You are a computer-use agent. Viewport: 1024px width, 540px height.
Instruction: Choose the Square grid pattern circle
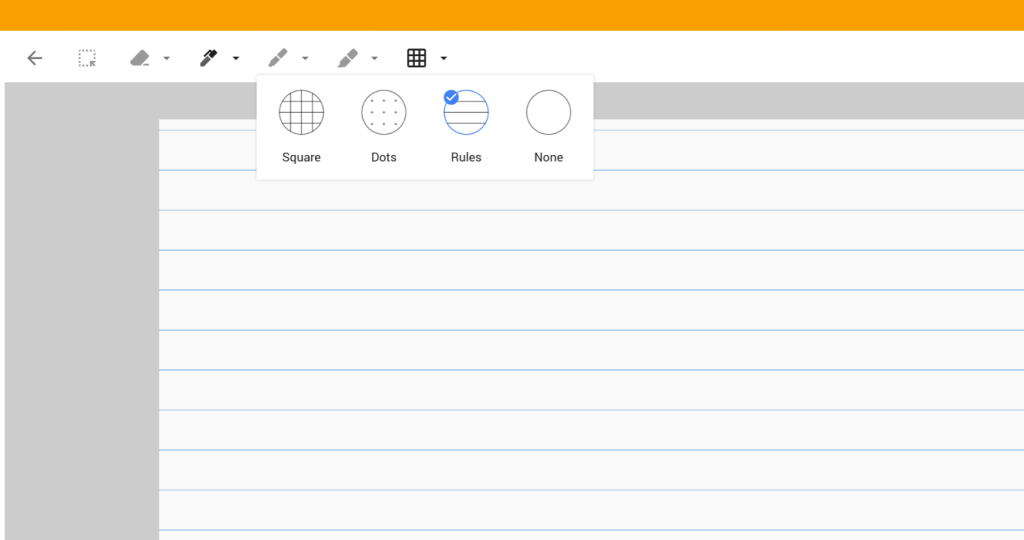[301, 112]
